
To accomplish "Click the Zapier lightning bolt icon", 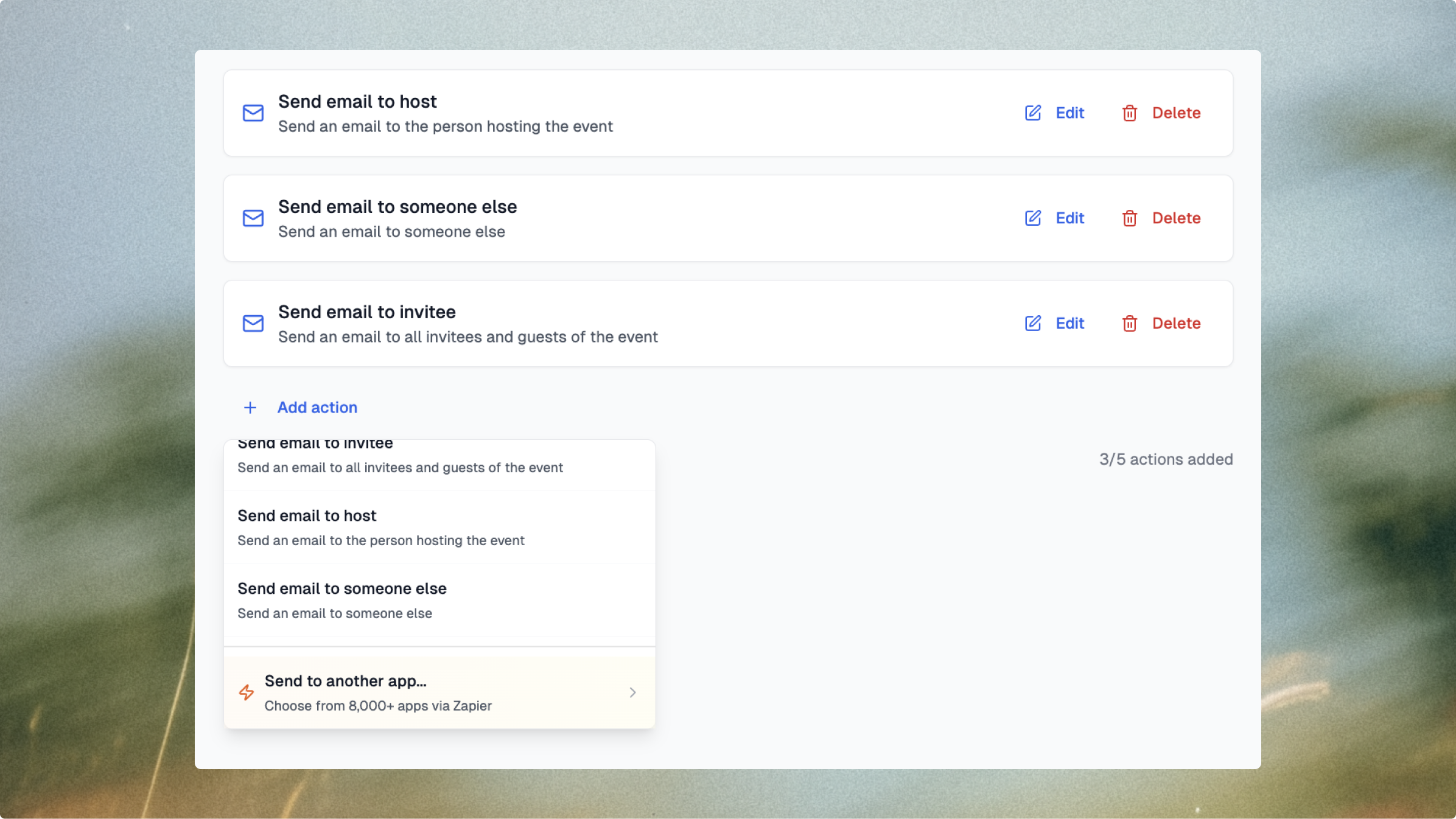I will pos(247,692).
